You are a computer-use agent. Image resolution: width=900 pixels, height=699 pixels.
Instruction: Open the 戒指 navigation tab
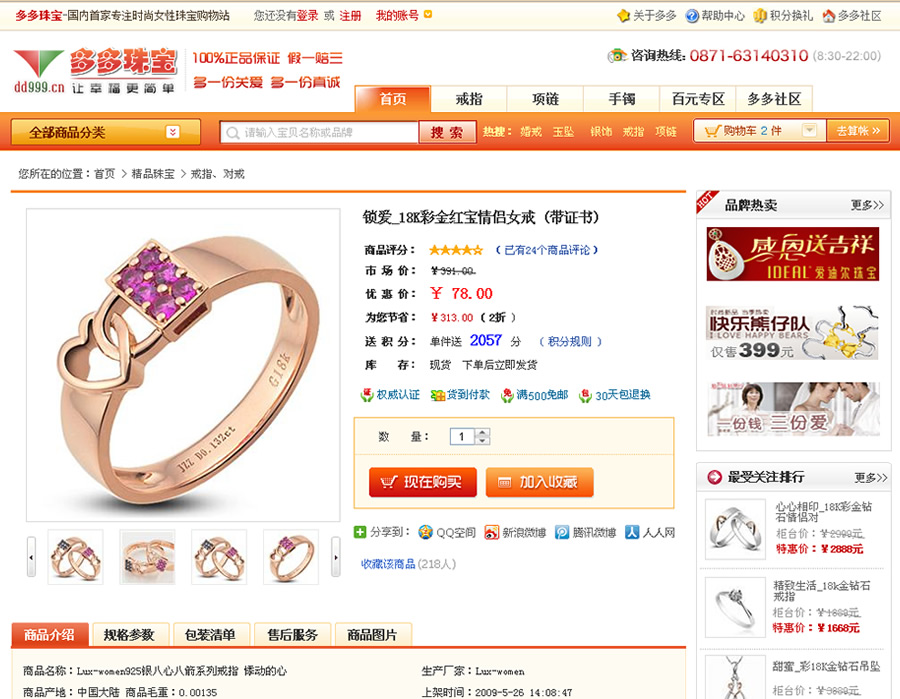click(x=468, y=99)
